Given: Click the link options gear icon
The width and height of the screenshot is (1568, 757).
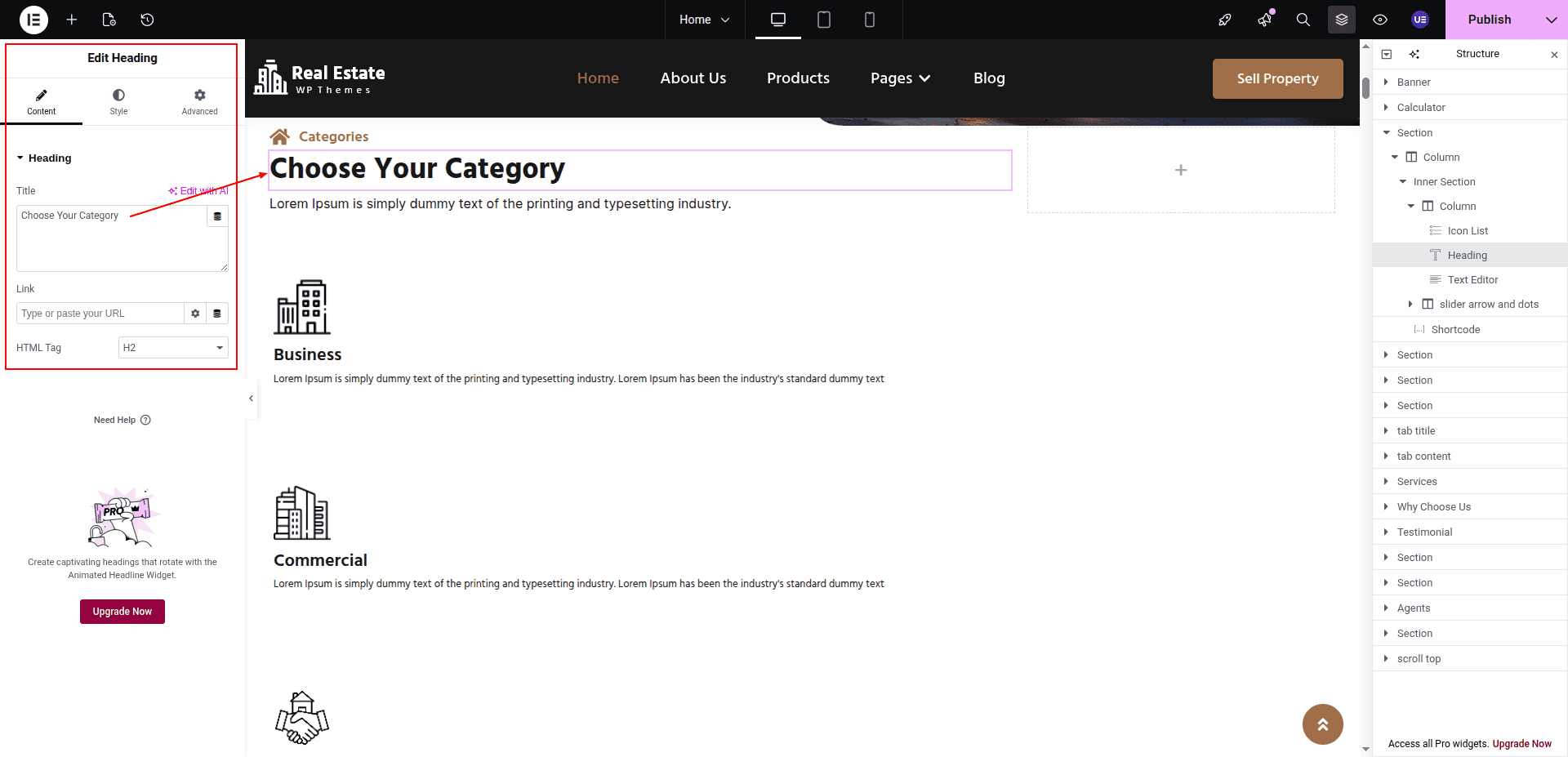Looking at the screenshot, I should point(195,314).
